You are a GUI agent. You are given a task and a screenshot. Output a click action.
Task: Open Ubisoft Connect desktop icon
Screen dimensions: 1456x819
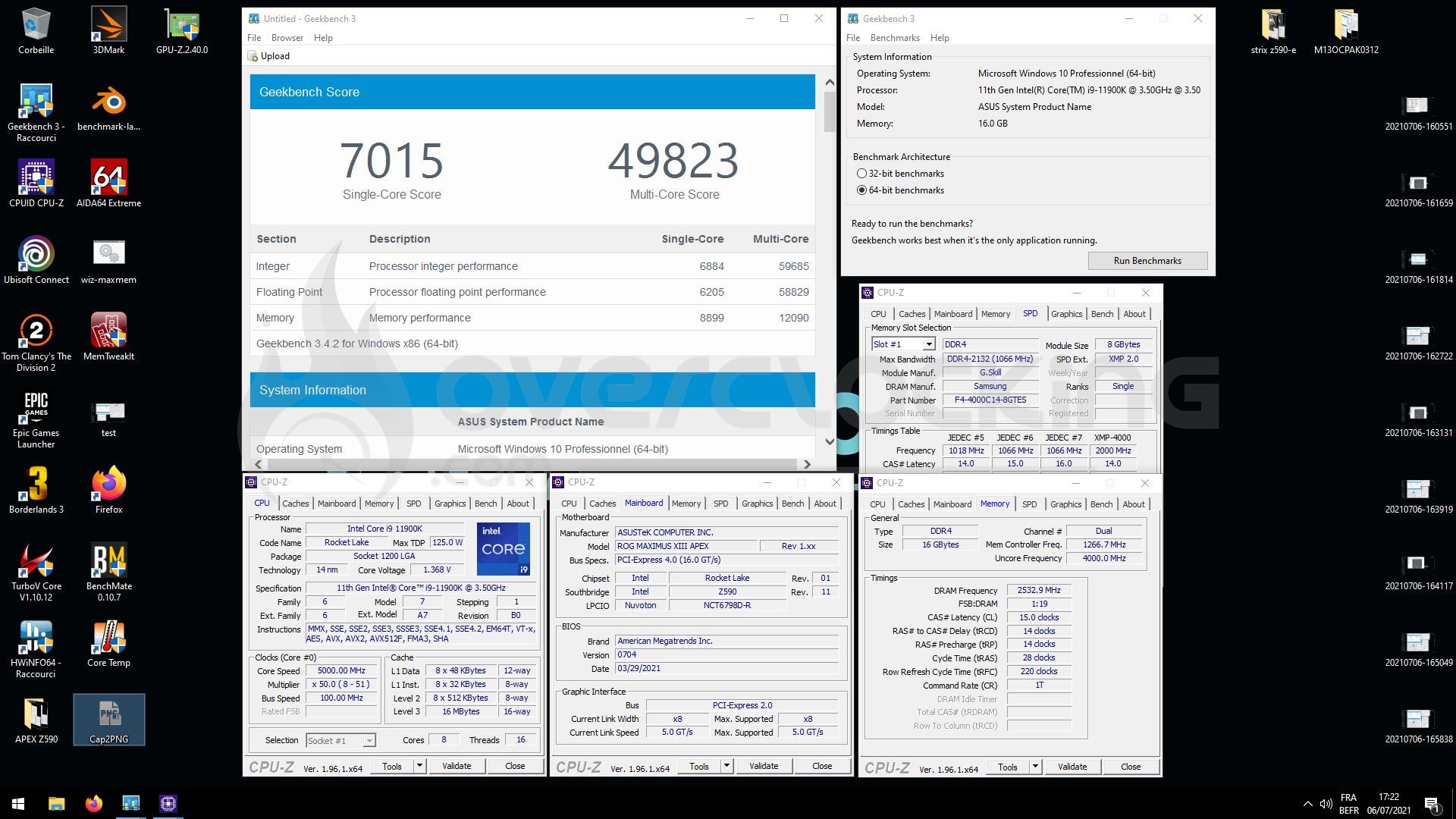pyautogui.click(x=36, y=260)
